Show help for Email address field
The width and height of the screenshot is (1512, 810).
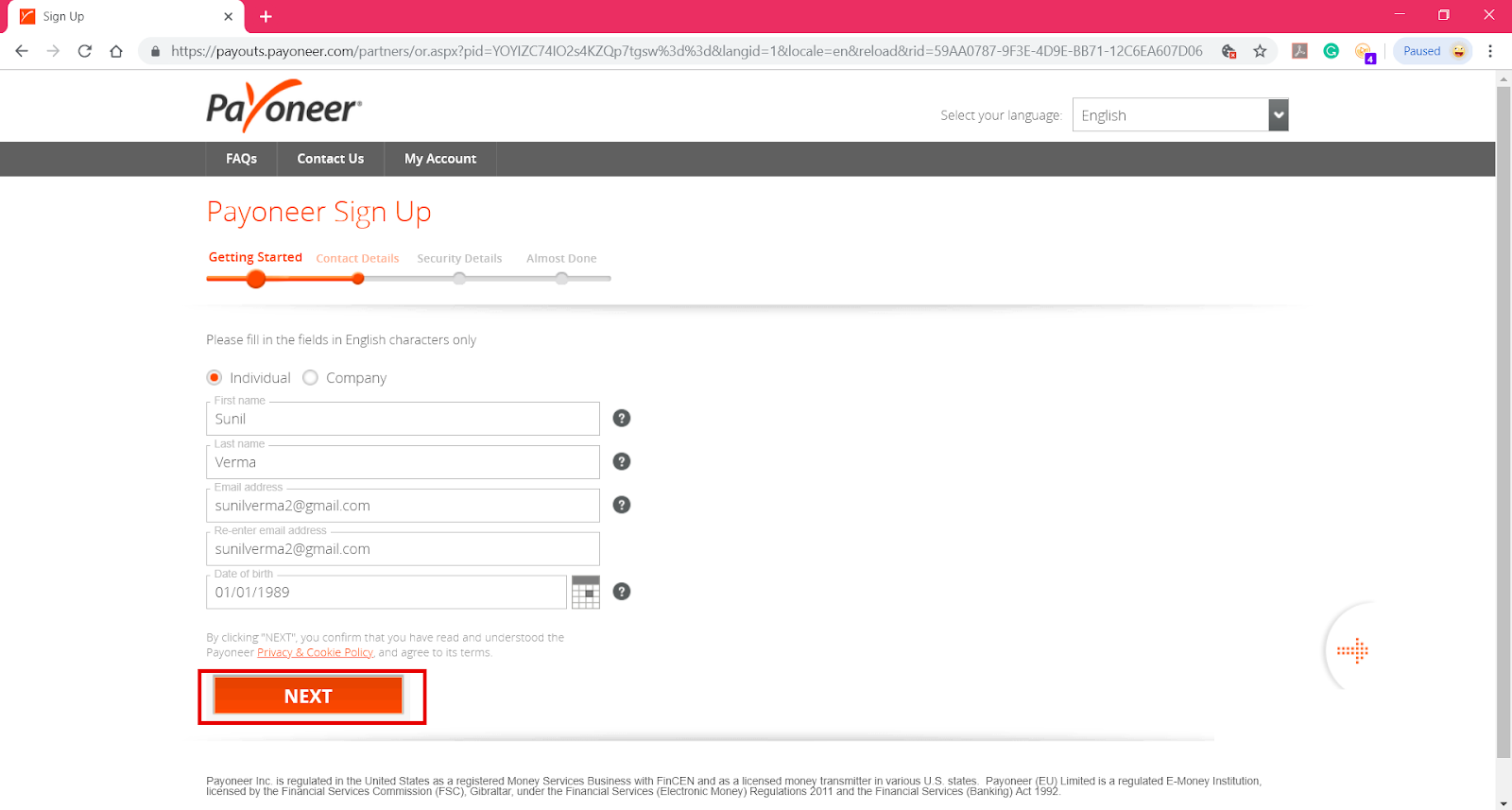(x=622, y=505)
